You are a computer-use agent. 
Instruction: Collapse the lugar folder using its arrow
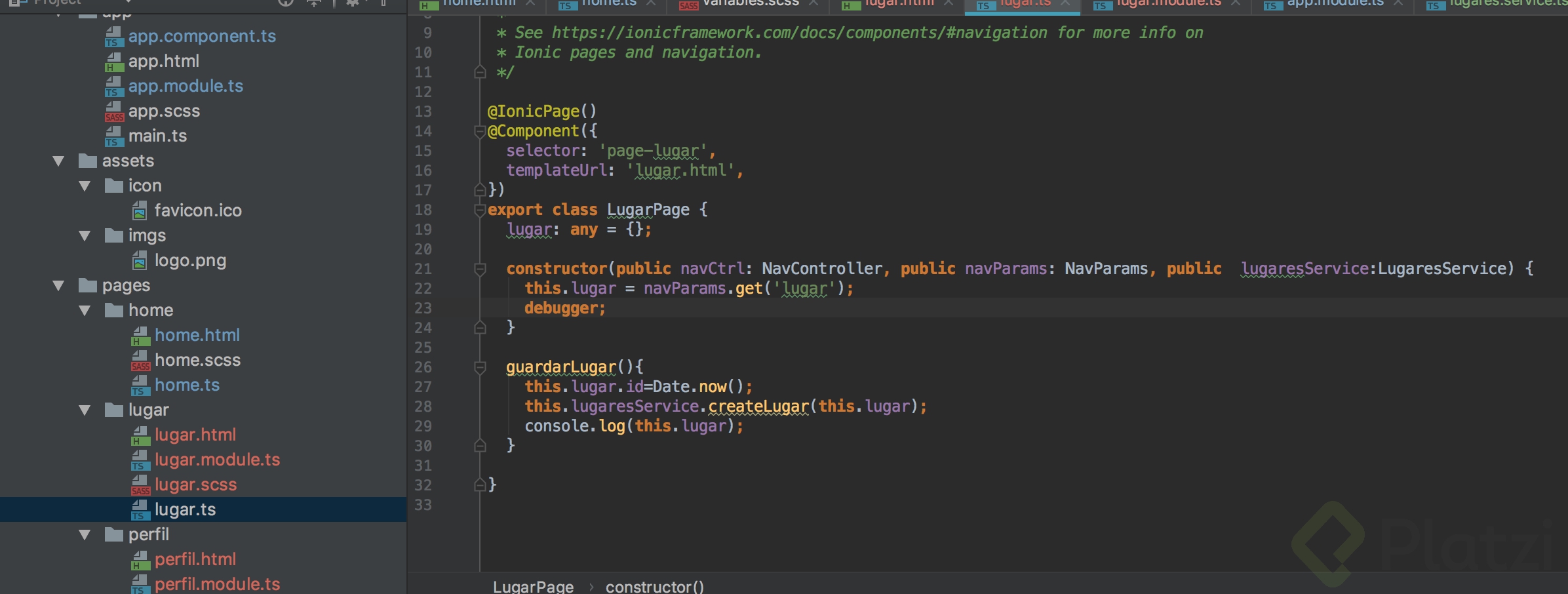[85, 410]
